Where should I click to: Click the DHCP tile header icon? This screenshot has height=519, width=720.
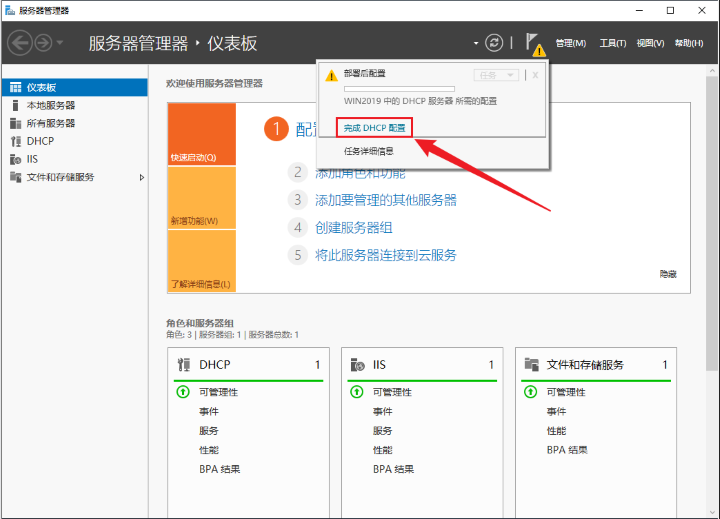[184, 365]
